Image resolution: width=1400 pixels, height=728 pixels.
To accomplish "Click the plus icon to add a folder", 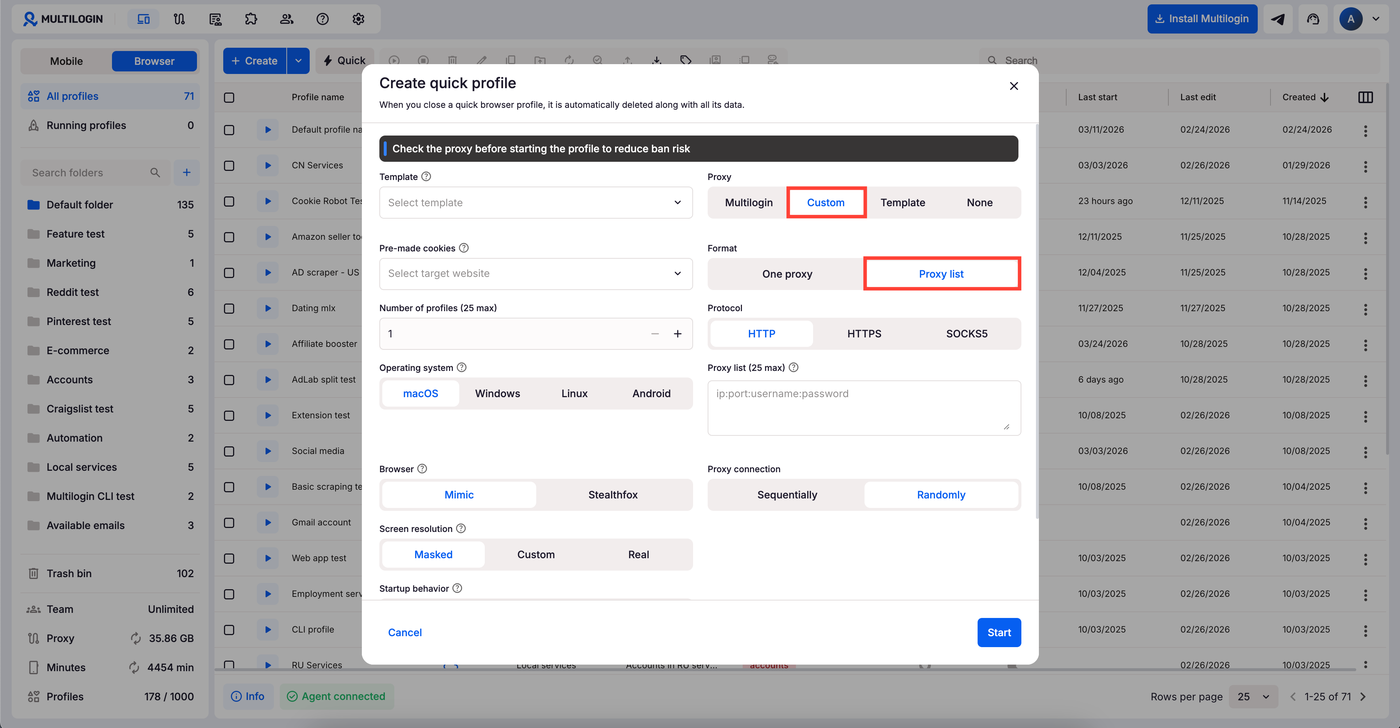I will click(x=186, y=173).
